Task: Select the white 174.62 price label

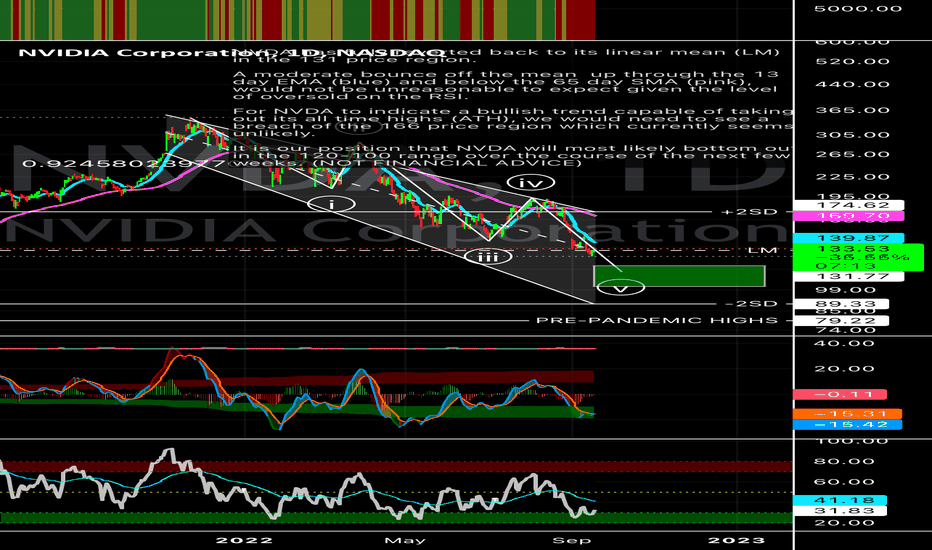Action: tap(848, 205)
